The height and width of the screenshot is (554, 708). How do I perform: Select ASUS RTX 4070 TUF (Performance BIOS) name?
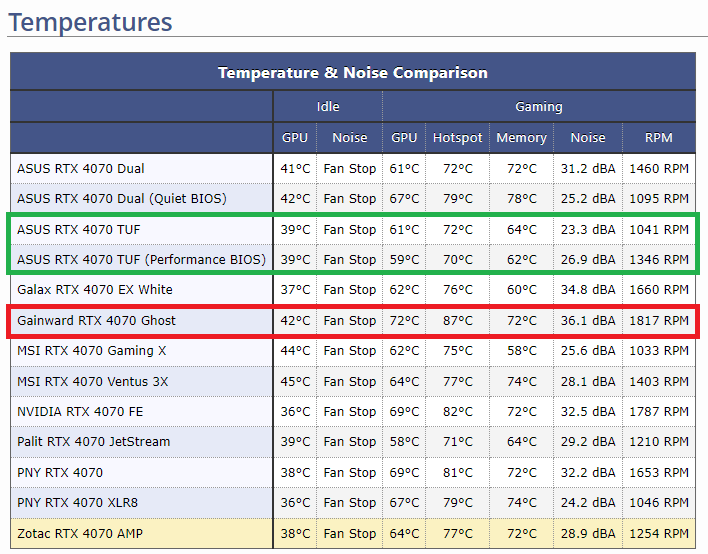pyautogui.click(x=141, y=260)
